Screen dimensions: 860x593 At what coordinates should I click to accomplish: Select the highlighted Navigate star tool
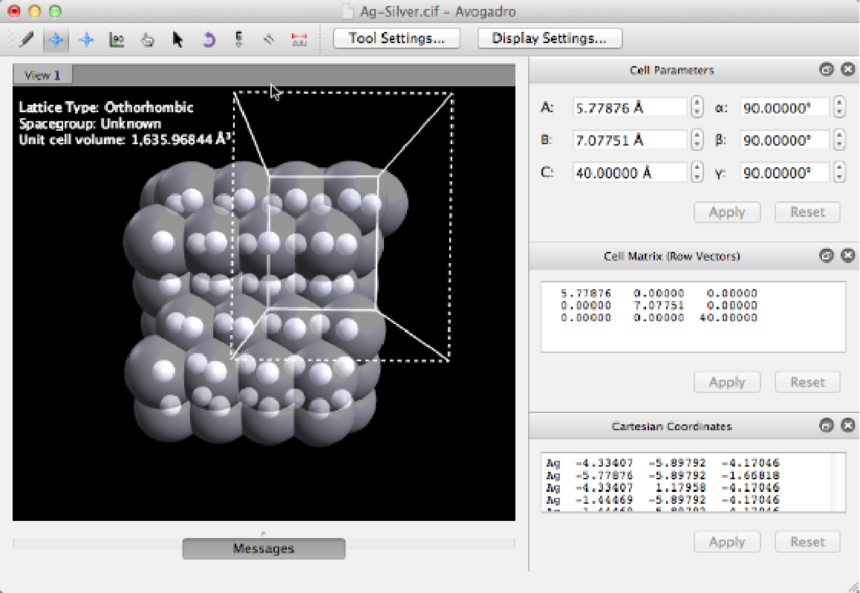(x=56, y=39)
